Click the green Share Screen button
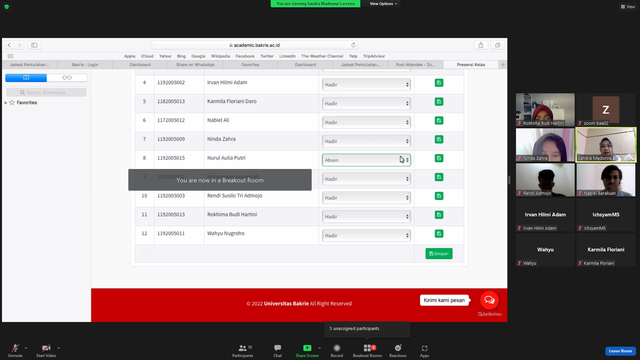Image resolution: width=640 pixels, height=360 pixels. [307, 350]
